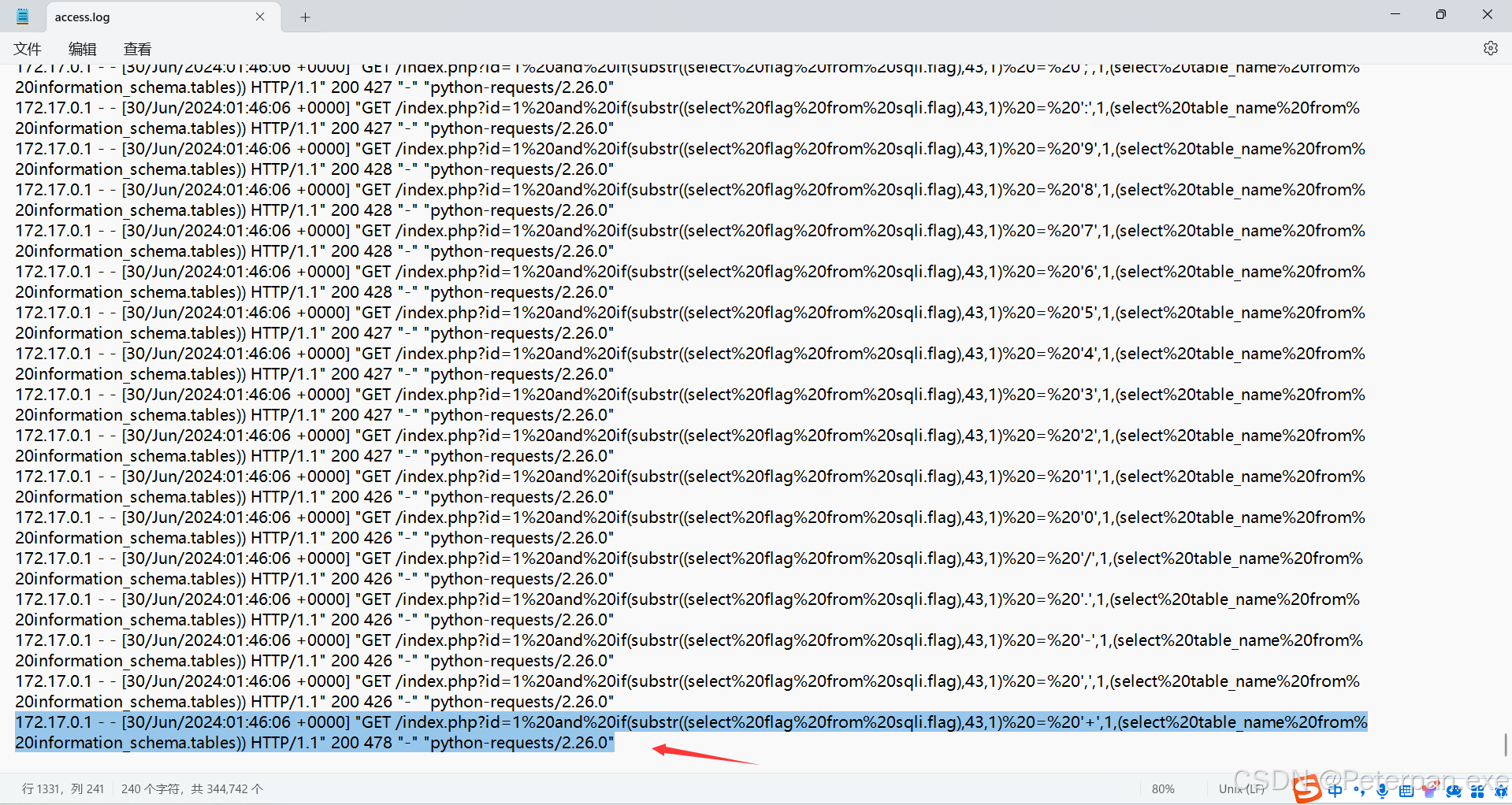This screenshot has height=805, width=1512.
Task: Click the Sogou voice input microphone
Action: click(1383, 790)
